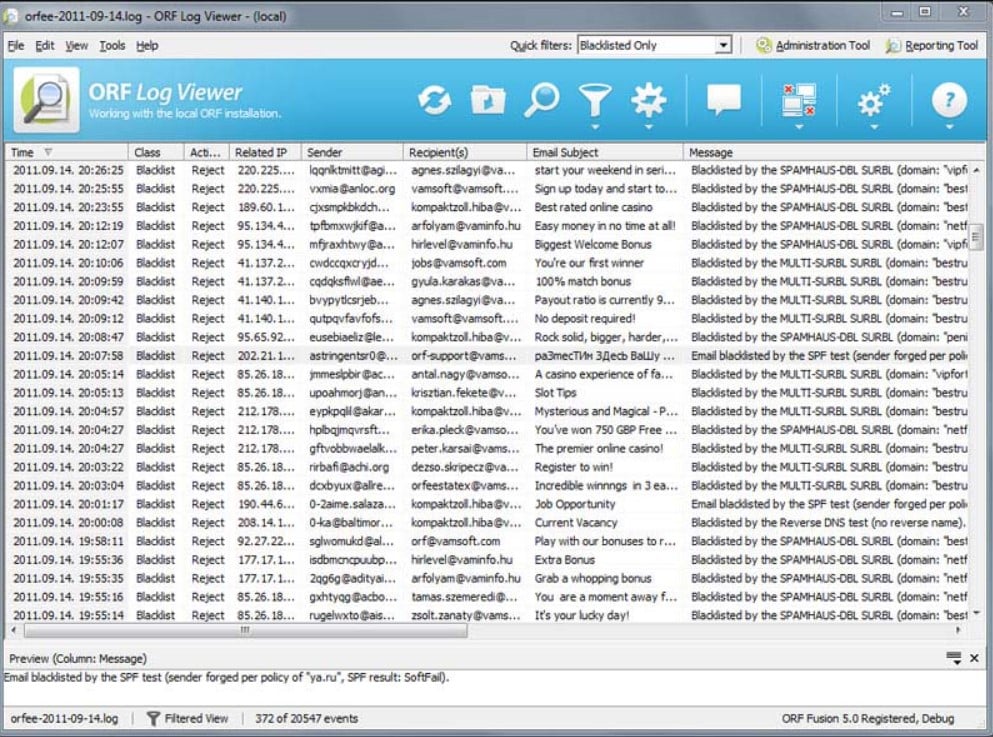Click the speech bubble toolbar icon
Image resolution: width=993 pixels, height=737 pixels.
point(723,99)
